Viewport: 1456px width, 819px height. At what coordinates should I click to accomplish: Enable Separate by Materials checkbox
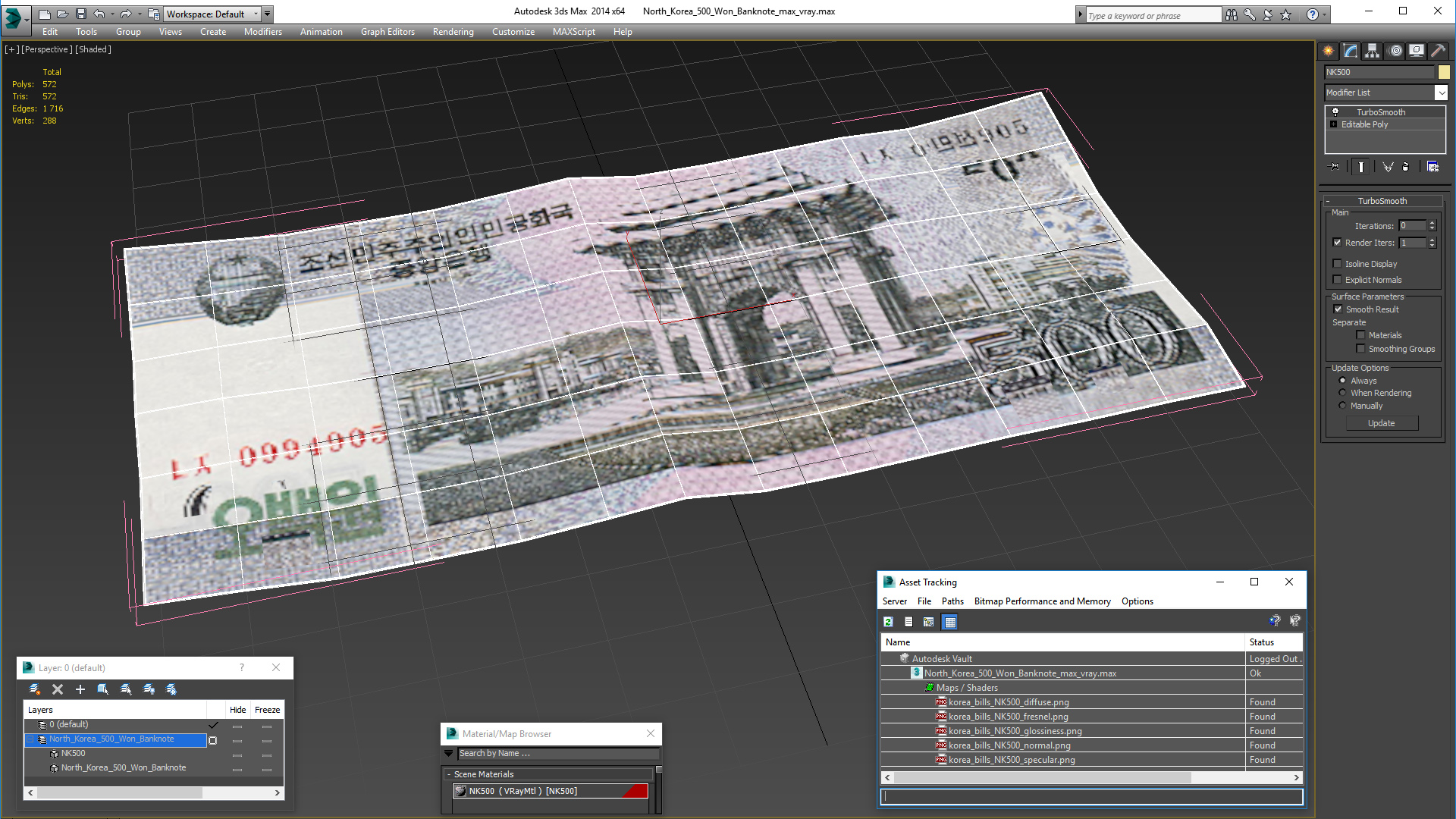[1360, 335]
